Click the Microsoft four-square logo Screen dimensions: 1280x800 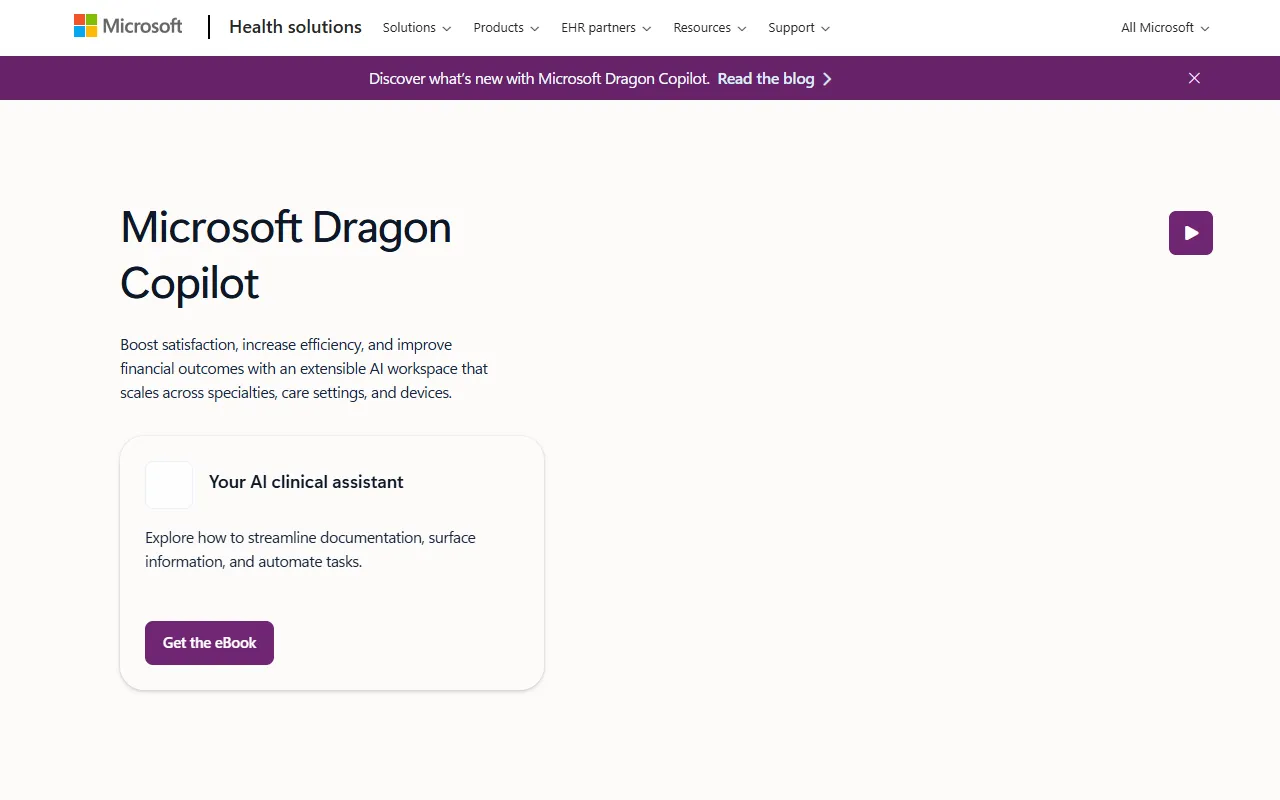coord(85,26)
